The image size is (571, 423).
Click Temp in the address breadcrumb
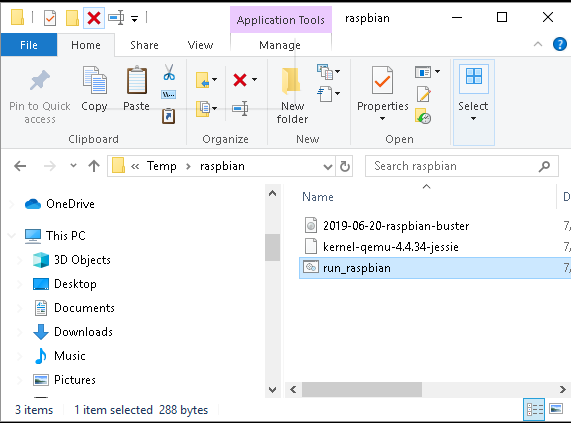coord(162,166)
